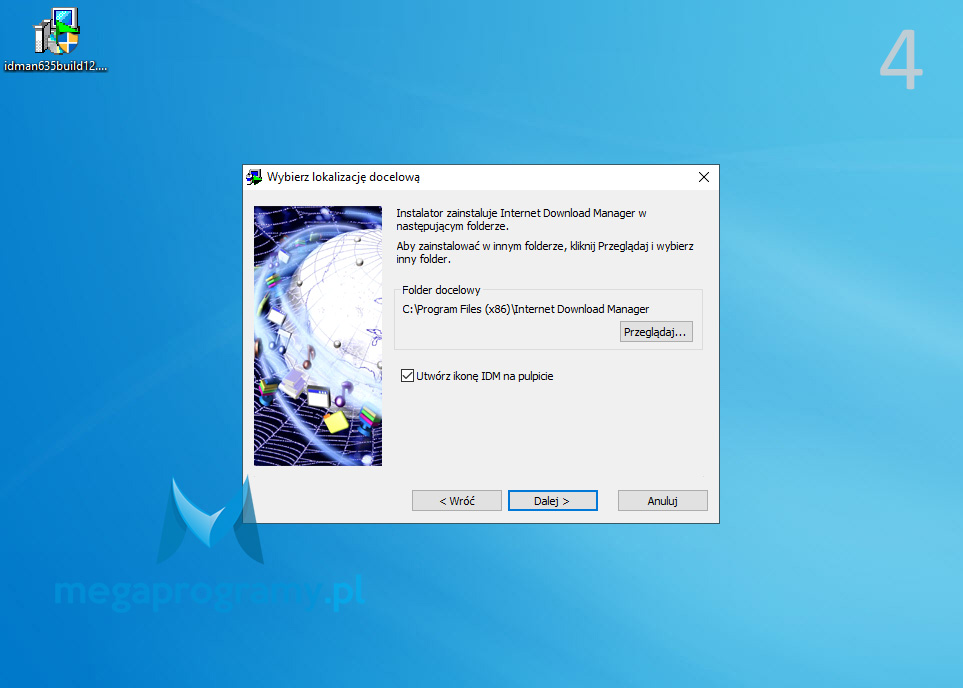Go back with the '< Wróć' button
Image resolution: width=963 pixels, height=688 pixels.
click(x=457, y=501)
